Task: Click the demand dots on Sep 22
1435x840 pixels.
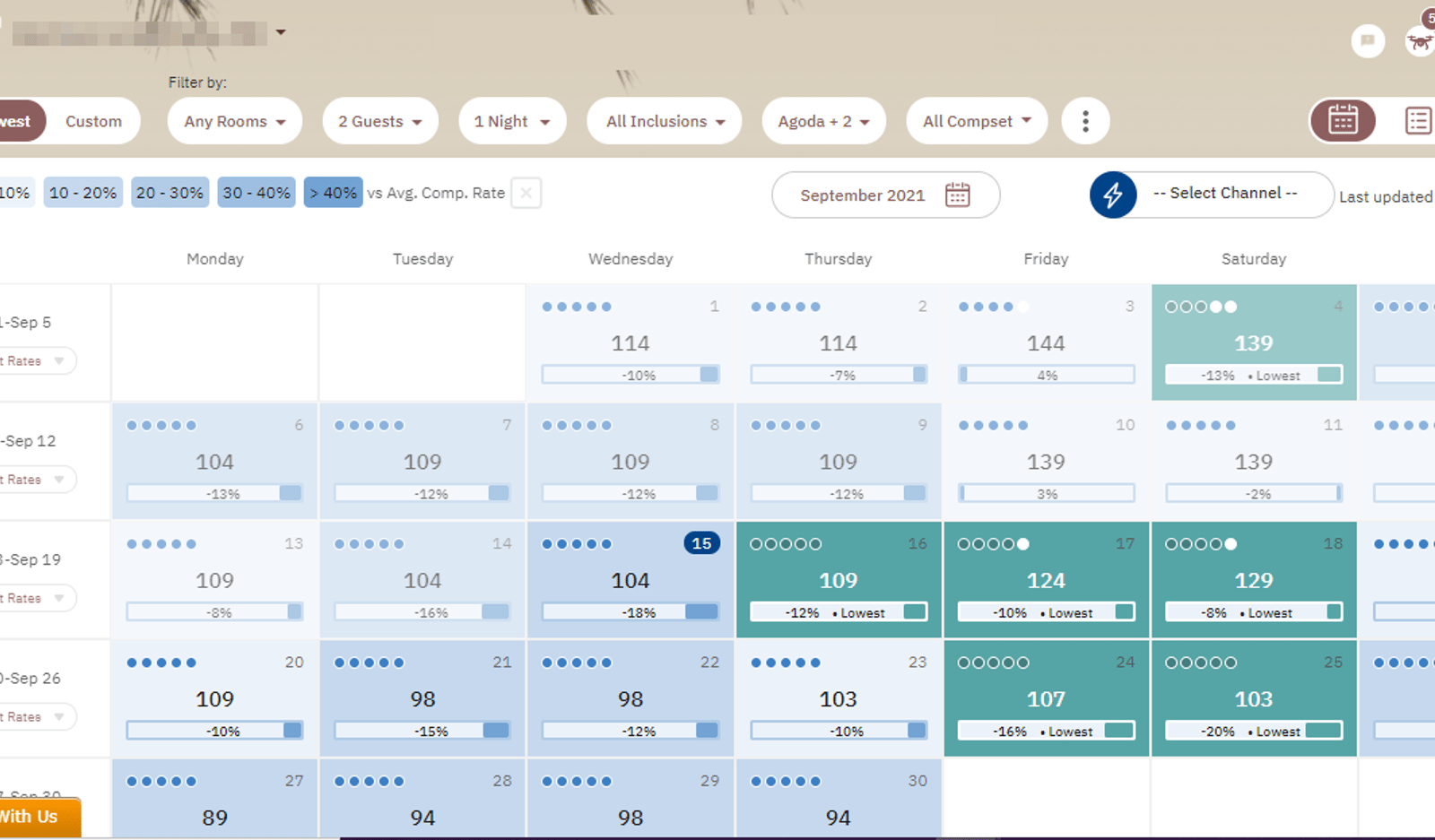Action: [577, 662]
